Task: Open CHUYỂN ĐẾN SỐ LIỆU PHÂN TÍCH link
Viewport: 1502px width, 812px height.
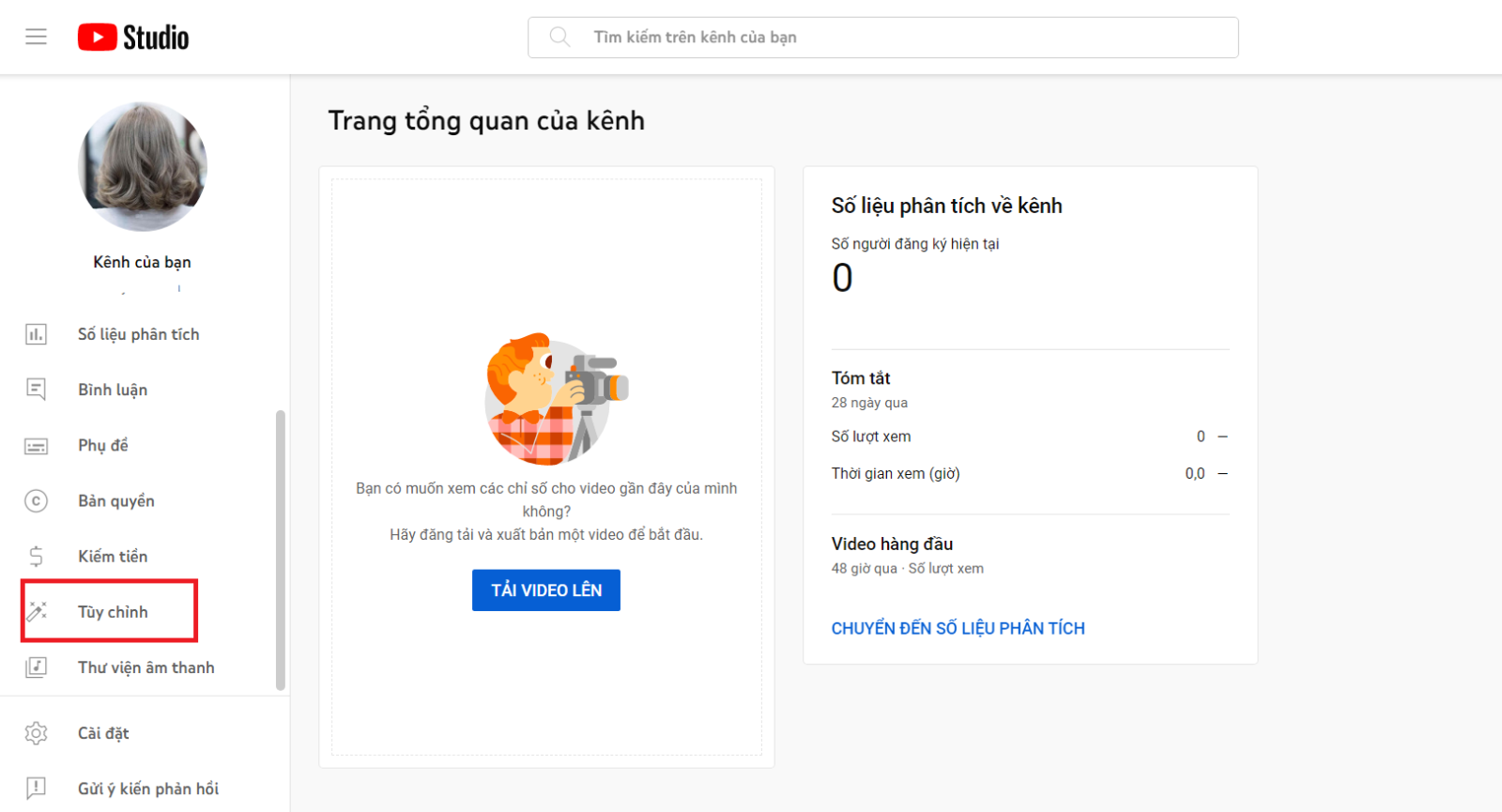Action: 958,628
